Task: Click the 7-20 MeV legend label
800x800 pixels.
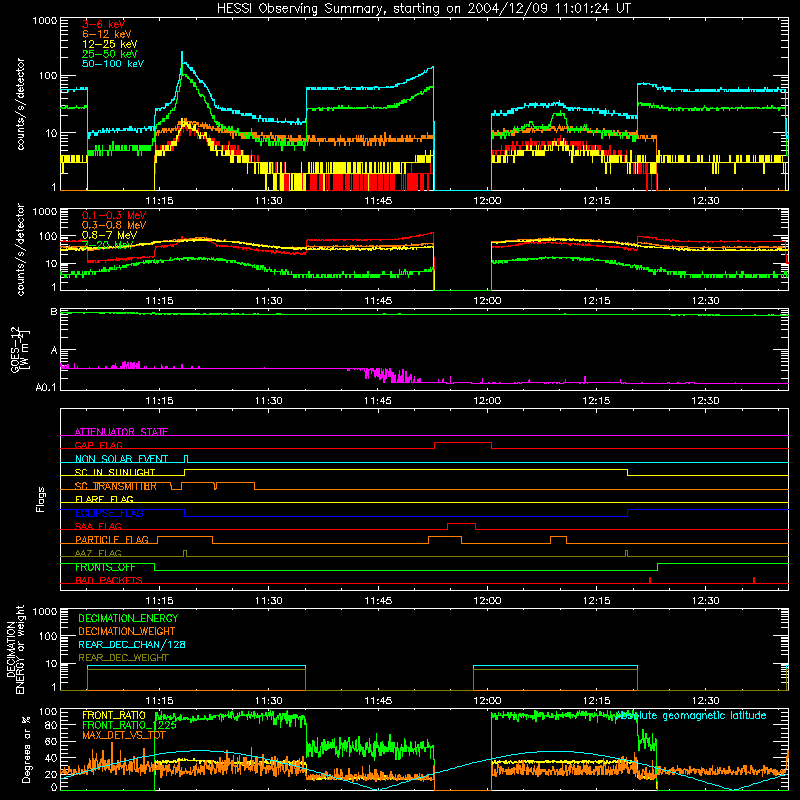Action: click(x=107, y=245)
